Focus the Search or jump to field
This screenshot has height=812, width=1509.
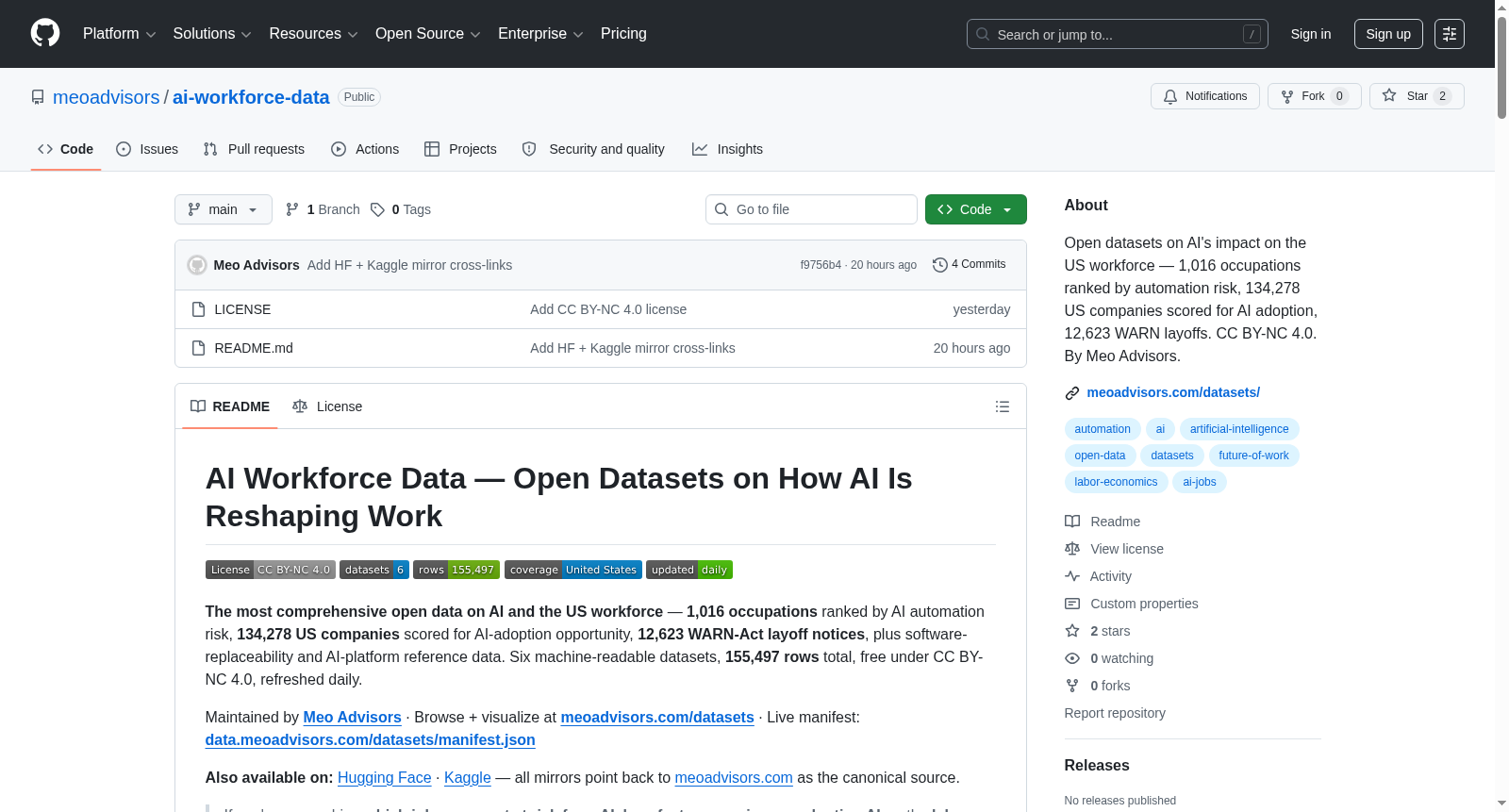tap(1118, 34)
